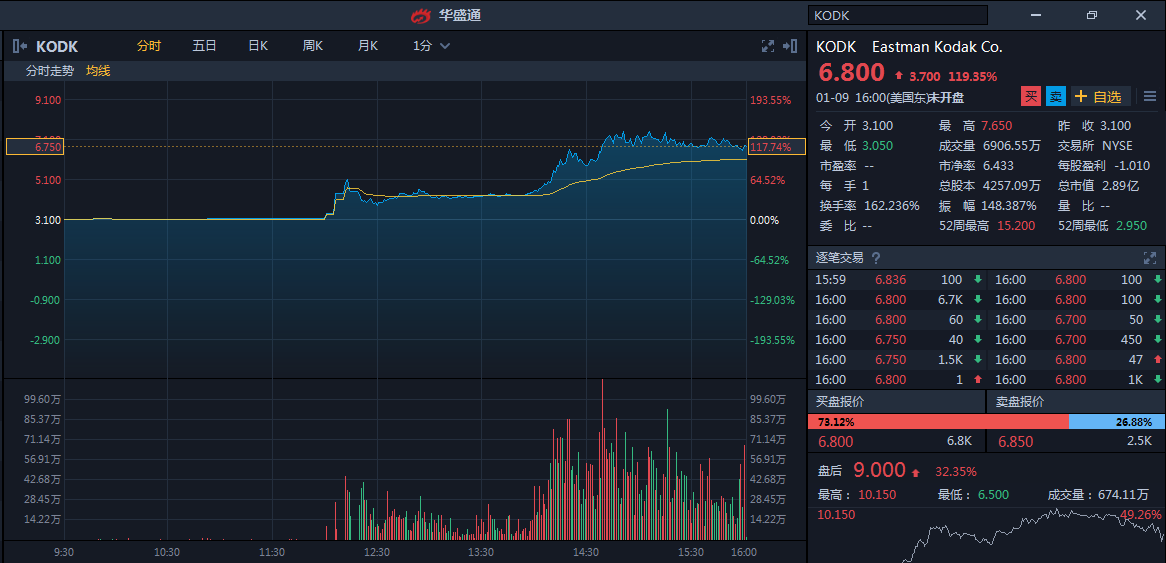
Task: Switch to the 五日 chart tab
Action: [x=204, y=46]
